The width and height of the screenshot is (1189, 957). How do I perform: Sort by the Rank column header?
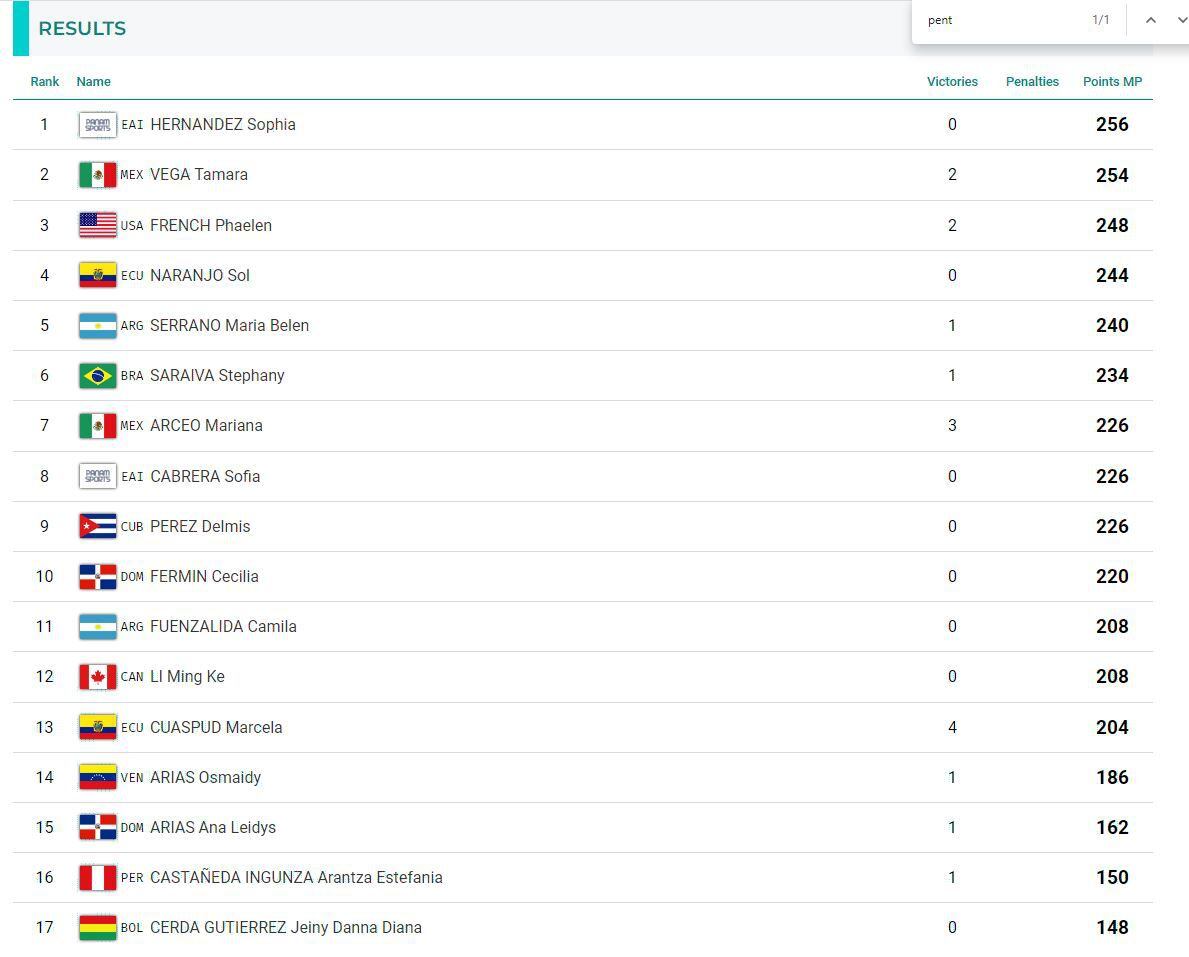(x=45, y=82)
